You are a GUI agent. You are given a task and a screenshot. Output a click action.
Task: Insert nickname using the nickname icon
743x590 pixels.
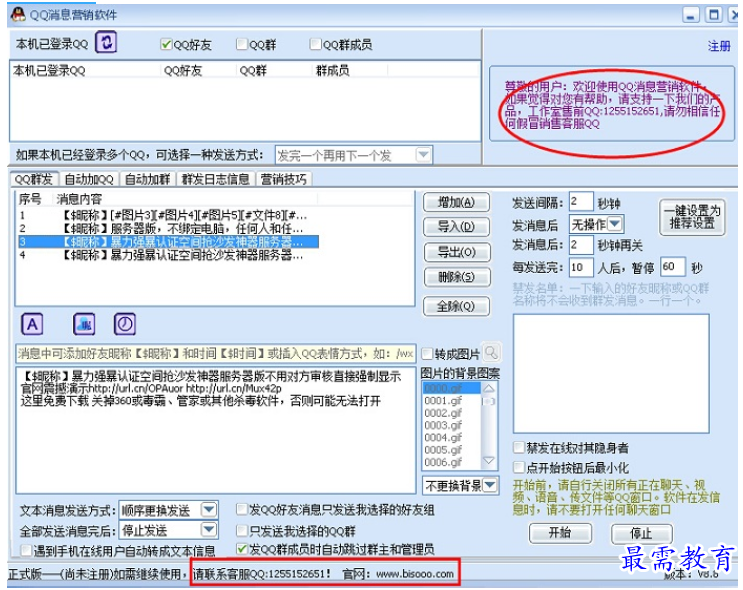[84, 325]
